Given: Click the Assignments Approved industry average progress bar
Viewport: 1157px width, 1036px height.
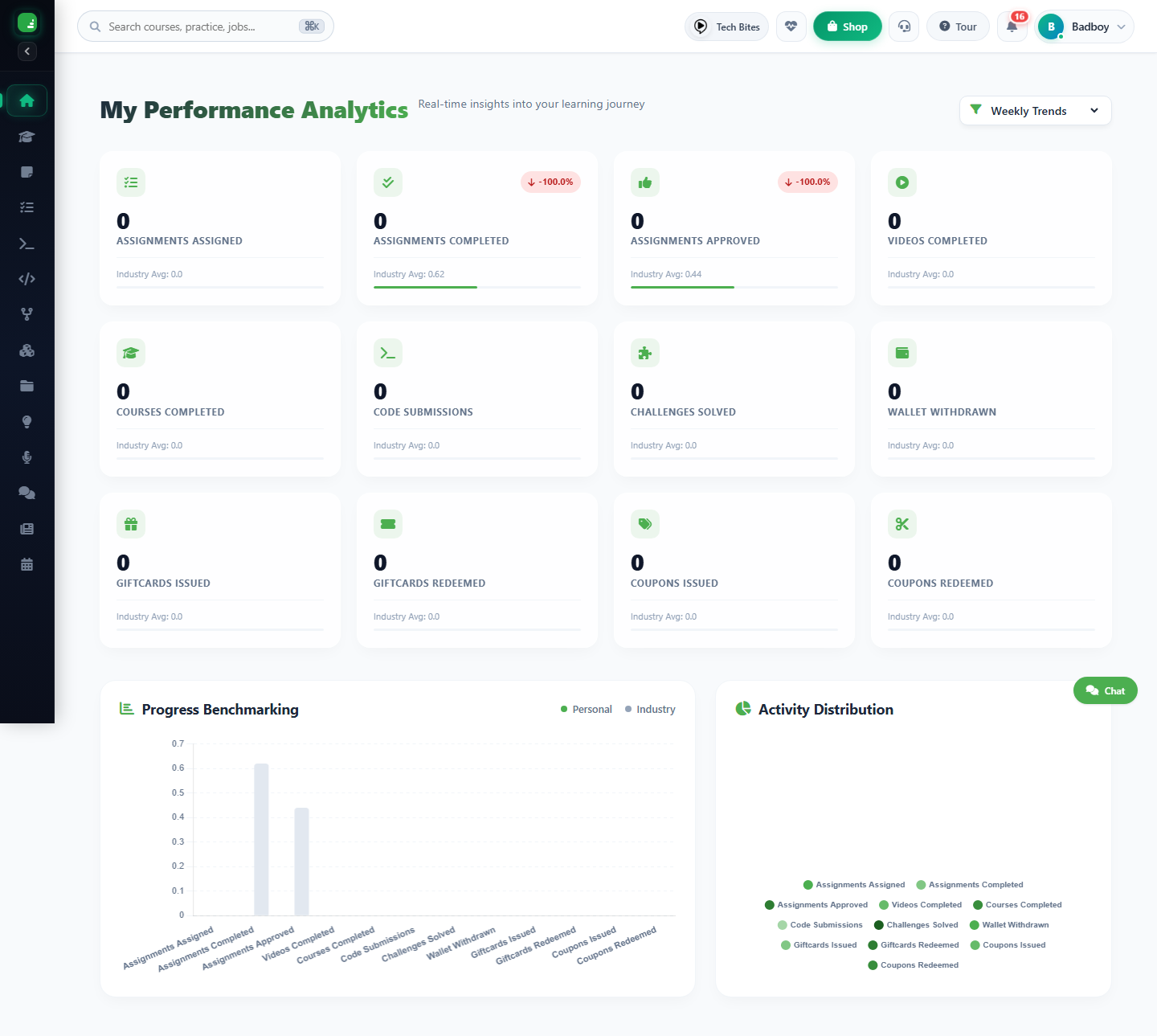Looking at the screenshot, I should 734,287.
